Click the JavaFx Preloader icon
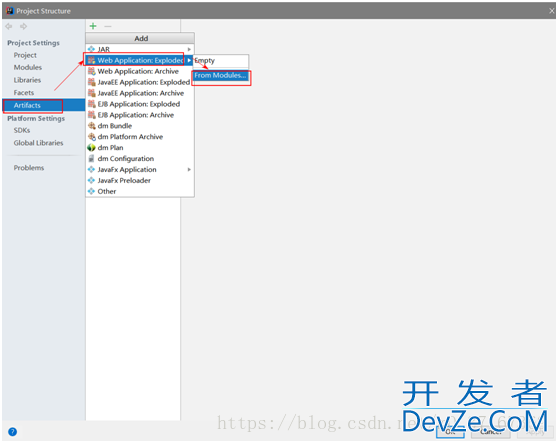The image size is (558, 443). tap(91, 180)
